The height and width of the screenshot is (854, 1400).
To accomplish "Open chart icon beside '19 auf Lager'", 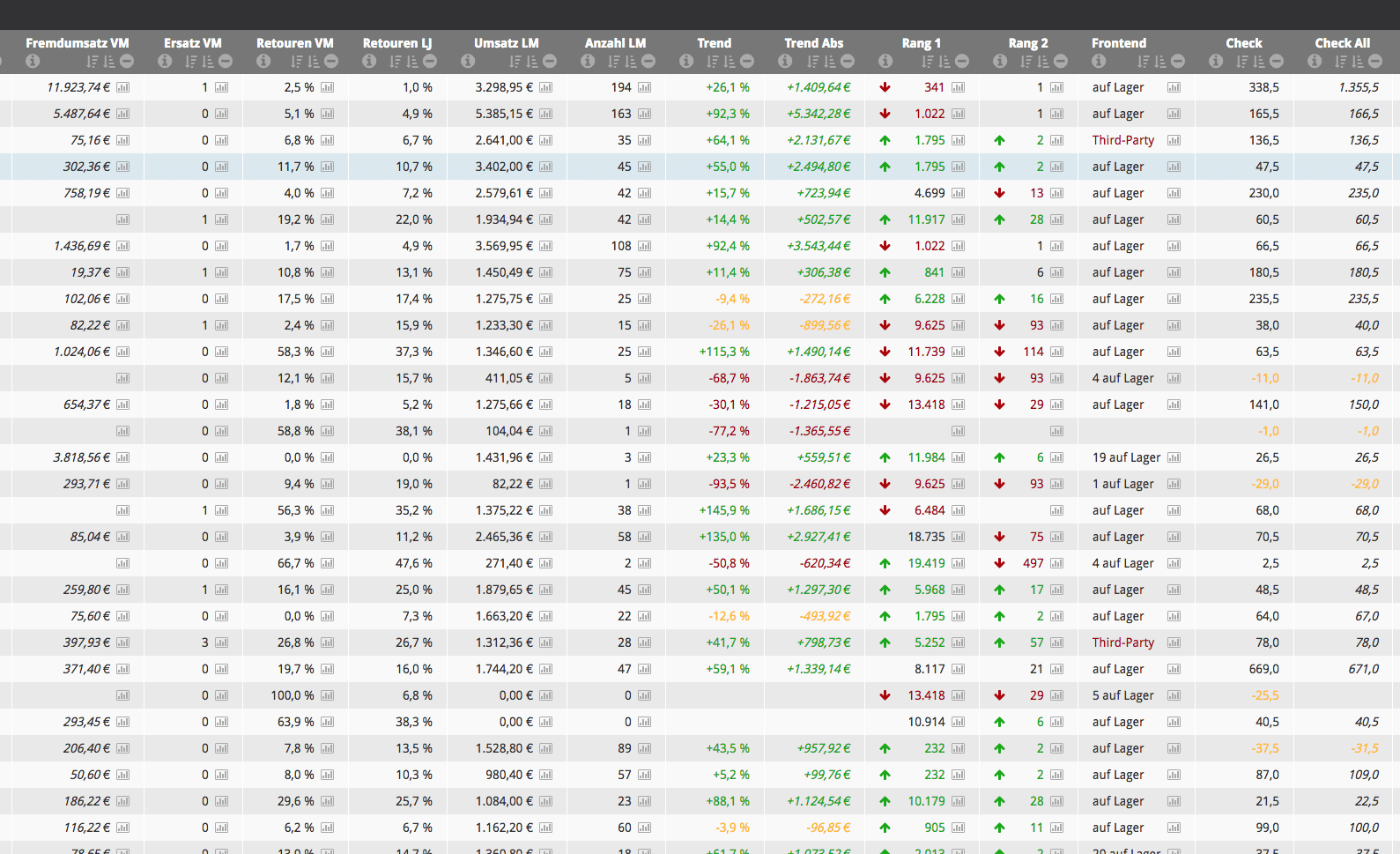I will pyautogui.click(x=1174, y=457).
